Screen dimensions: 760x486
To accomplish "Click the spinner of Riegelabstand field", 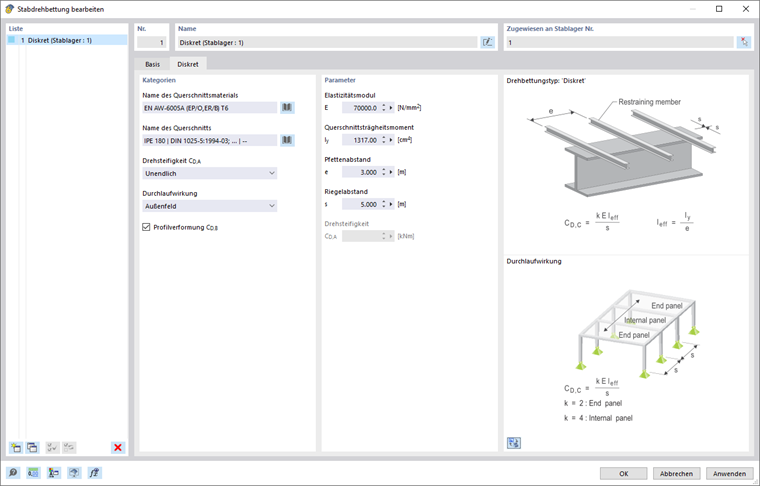I will pos(384,204).
